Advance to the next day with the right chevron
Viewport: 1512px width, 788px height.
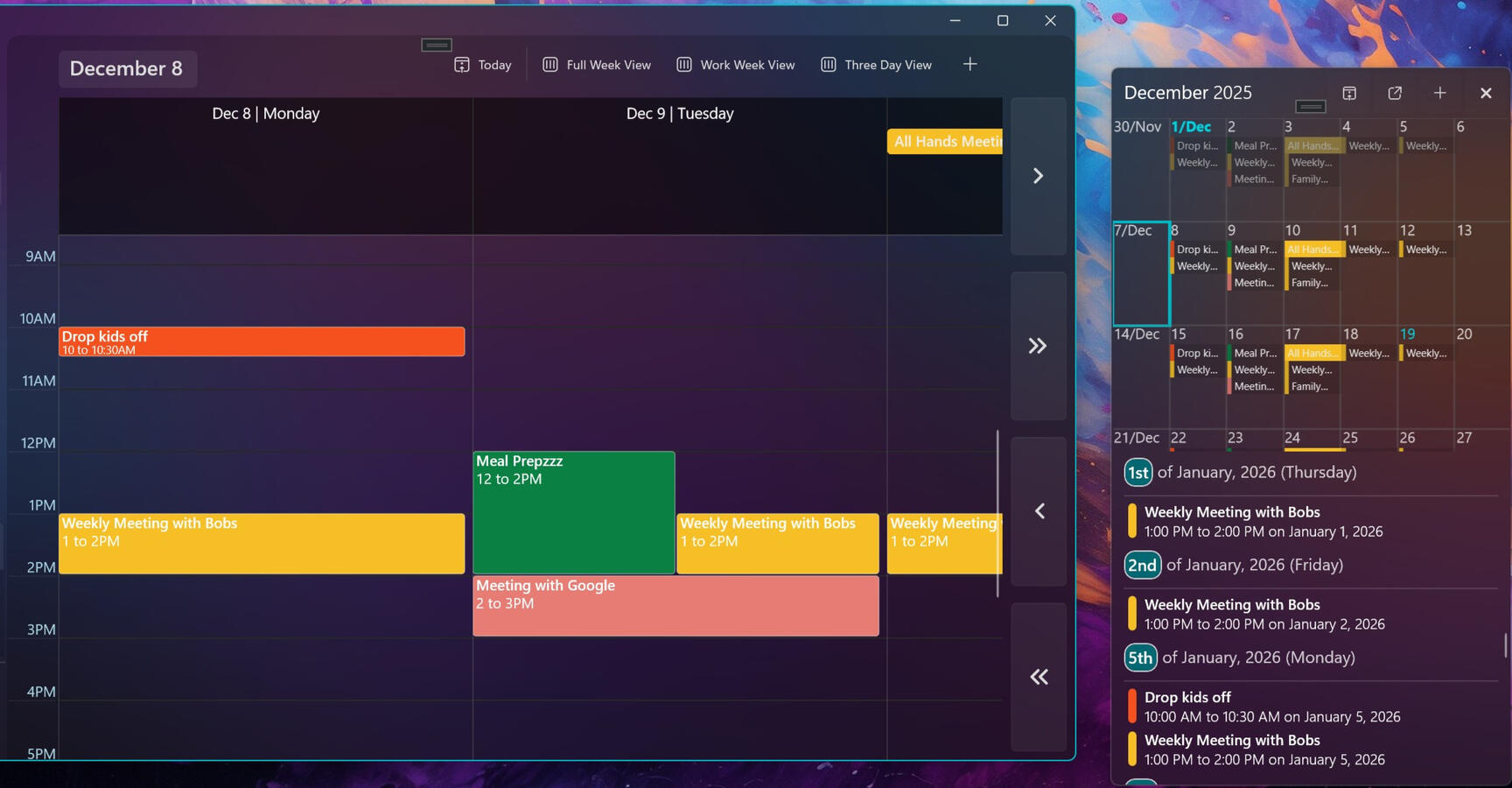[1038, 175]
